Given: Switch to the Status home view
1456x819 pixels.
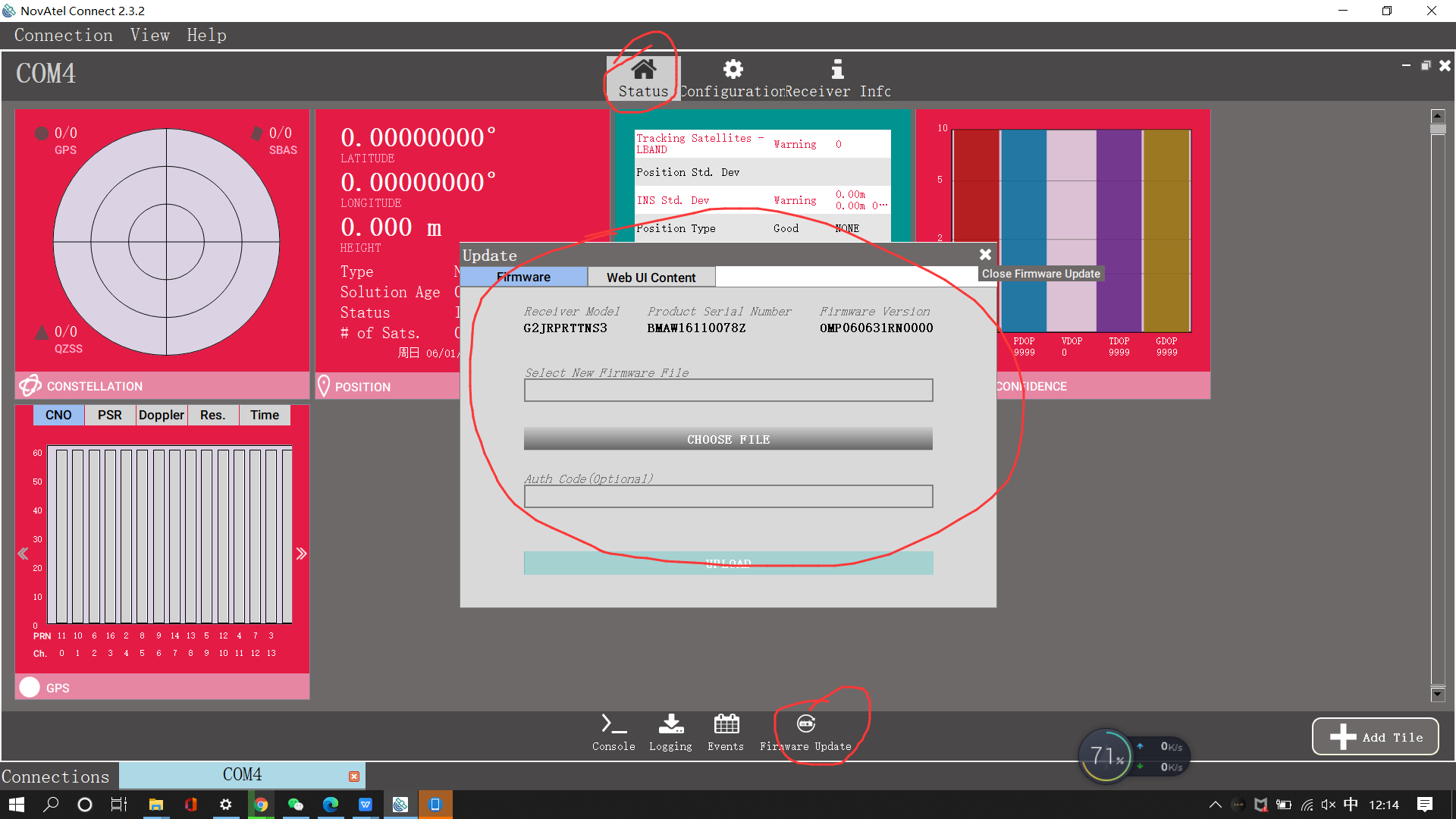Looking at the screenshot, I should 643,76.
